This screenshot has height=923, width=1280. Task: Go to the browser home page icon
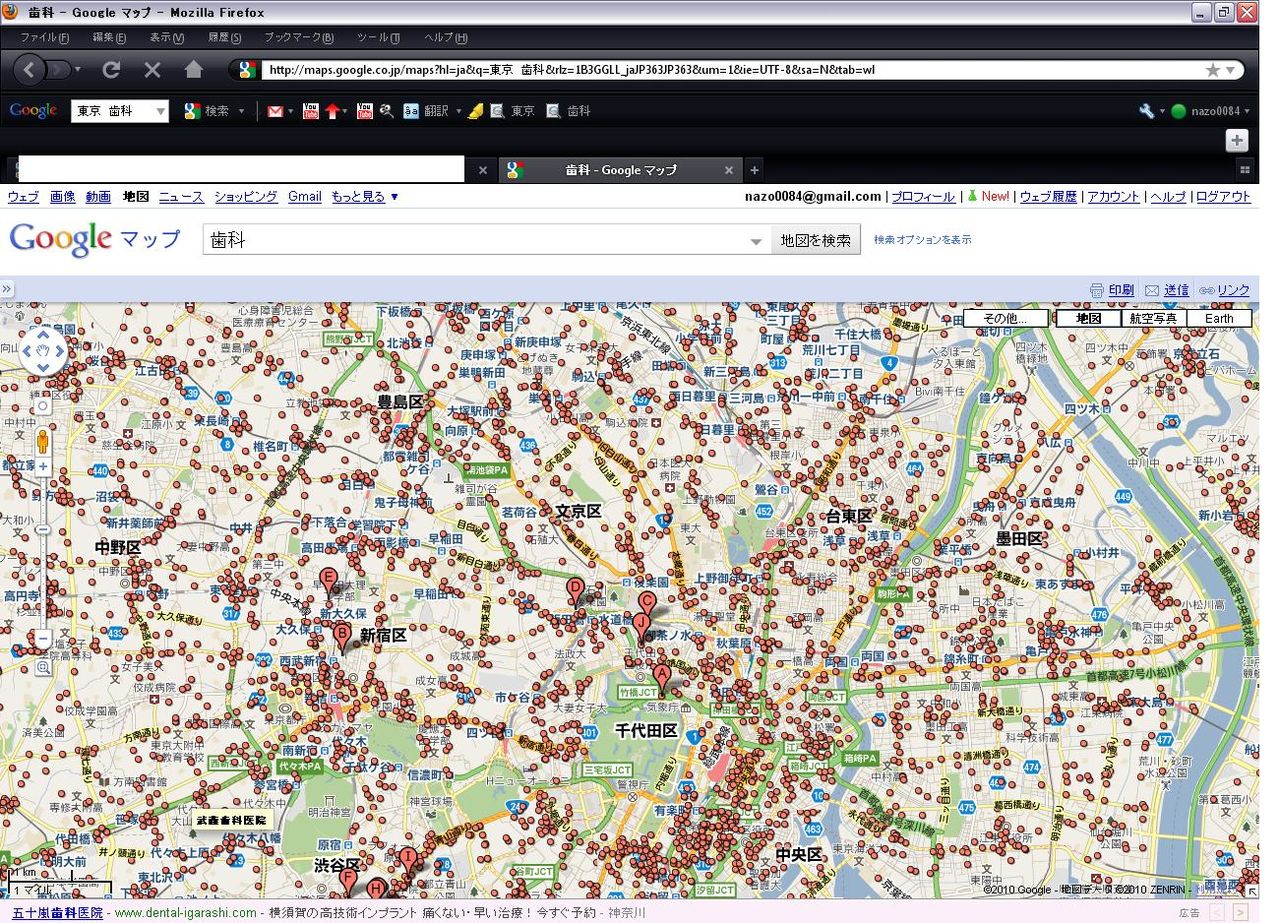click(x=194, y=70)
